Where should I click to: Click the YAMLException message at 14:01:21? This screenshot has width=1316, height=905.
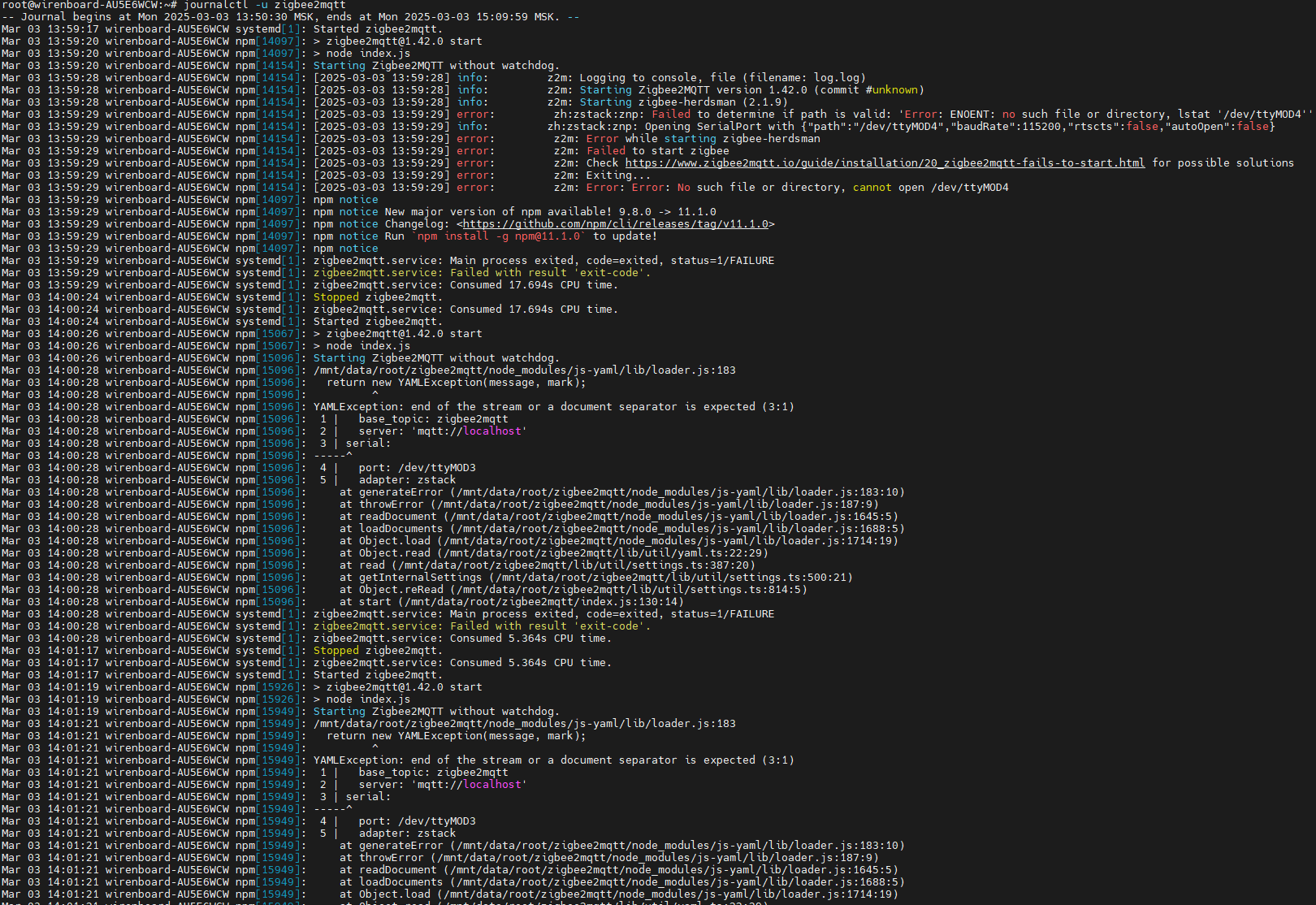pos(554,760)
